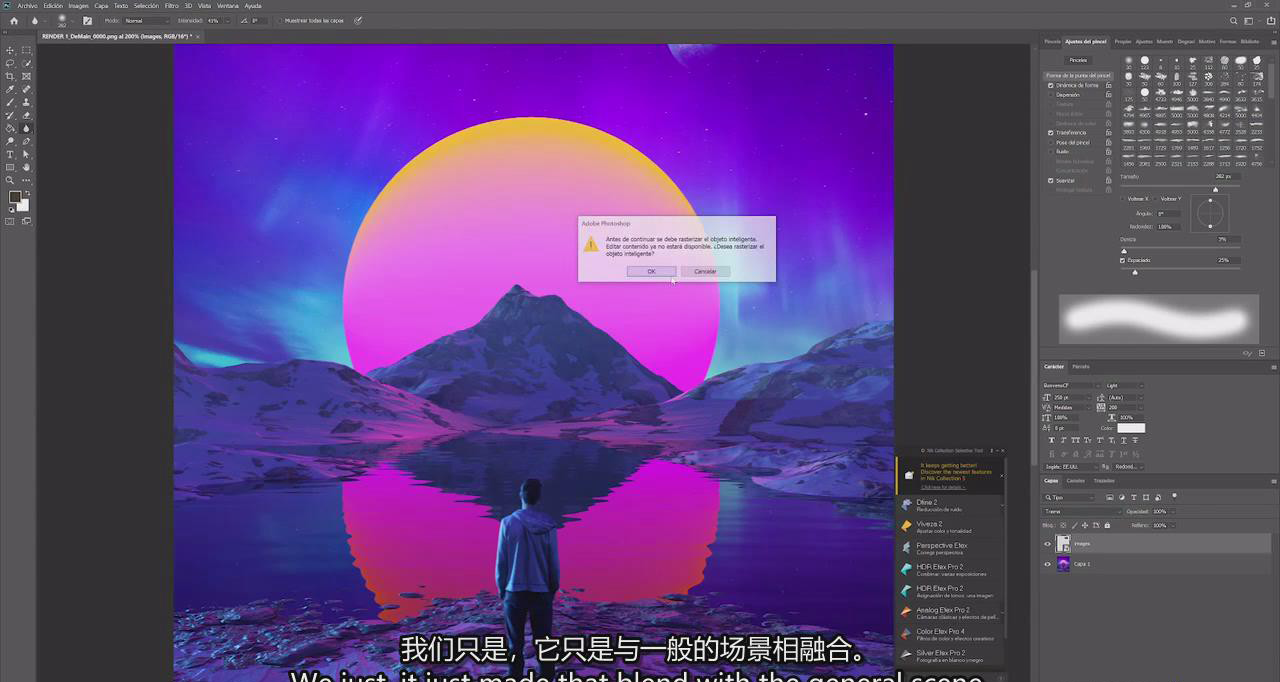Image resolution: width=1280 pixels, height=682 pixels.
Task: Open Viveza 2 in Nik Collection panel
Action: [928, 524]
